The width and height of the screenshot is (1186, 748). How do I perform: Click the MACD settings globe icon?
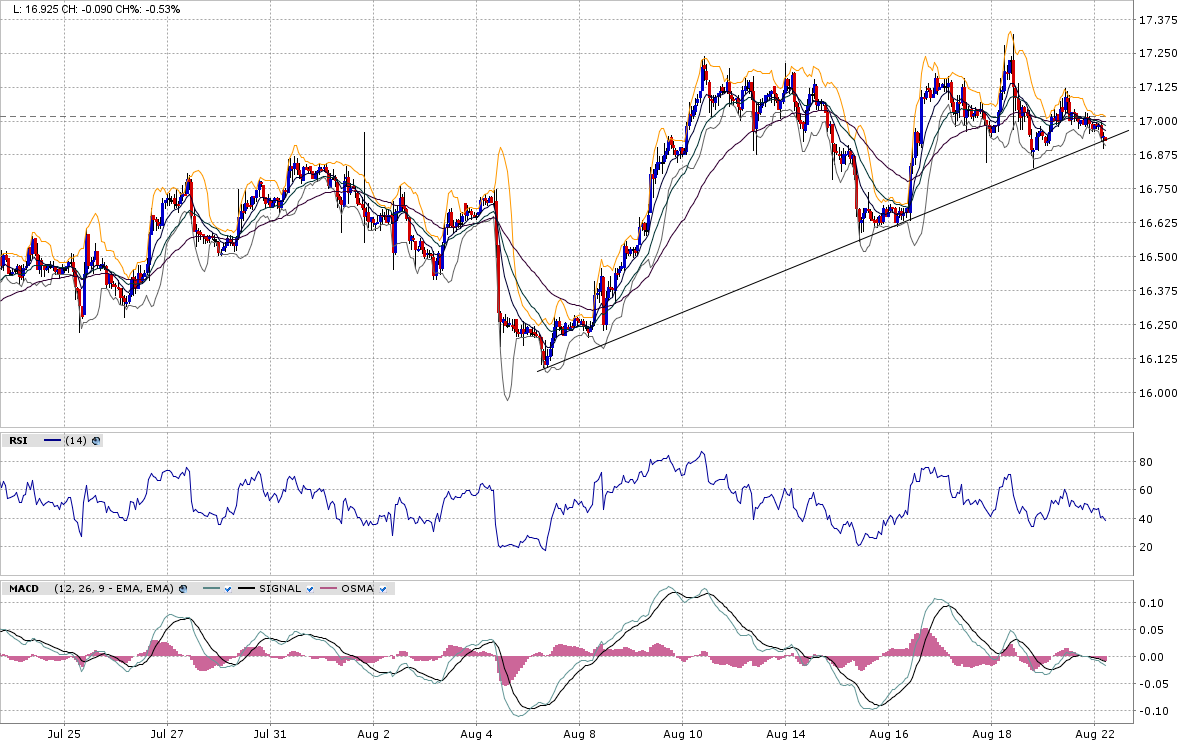(183, 588)
